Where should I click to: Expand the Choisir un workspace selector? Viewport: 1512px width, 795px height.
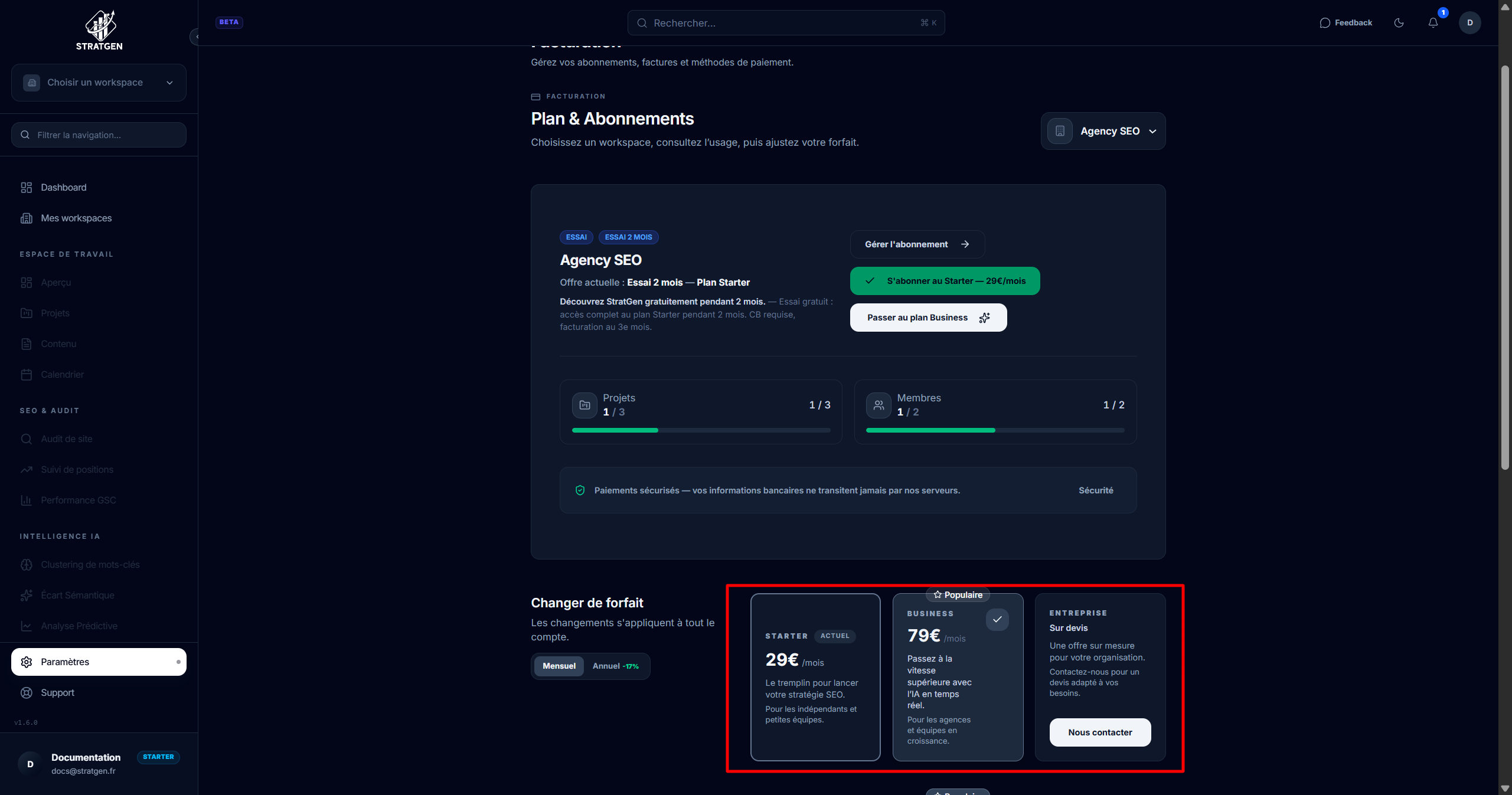(x=99, y=82)
